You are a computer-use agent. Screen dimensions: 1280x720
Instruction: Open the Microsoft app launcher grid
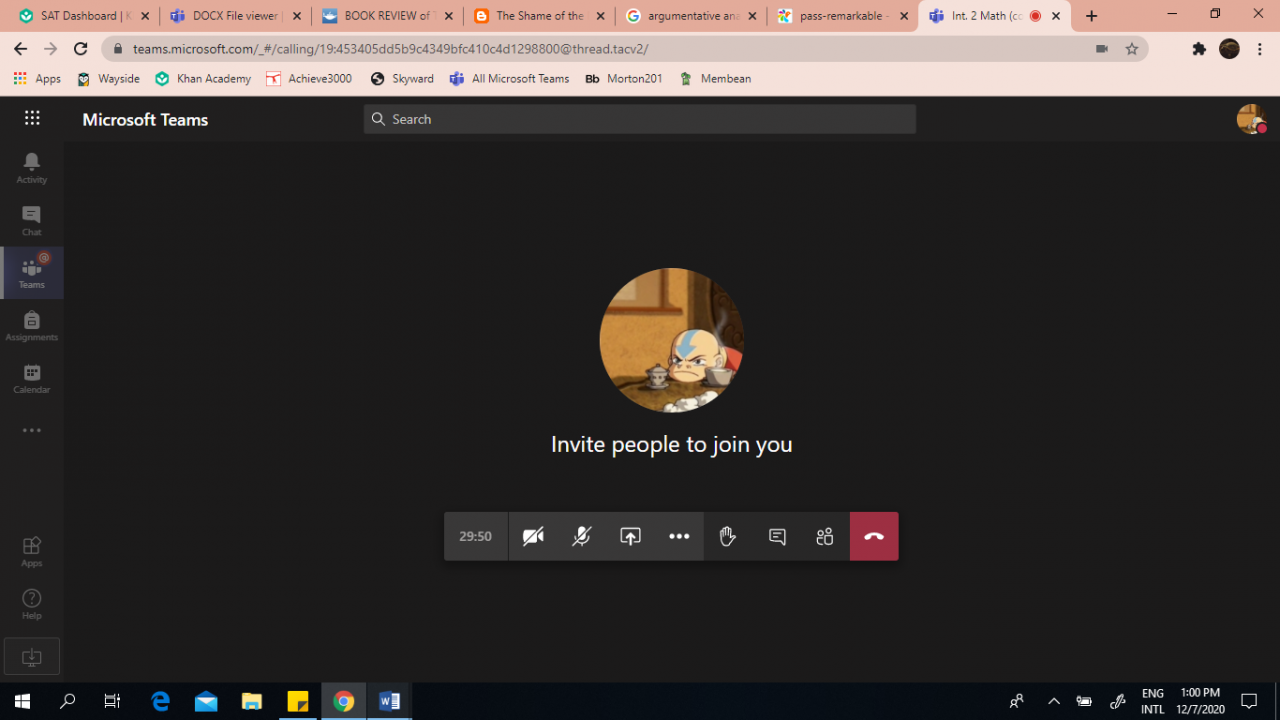click(x=32, y=118)
